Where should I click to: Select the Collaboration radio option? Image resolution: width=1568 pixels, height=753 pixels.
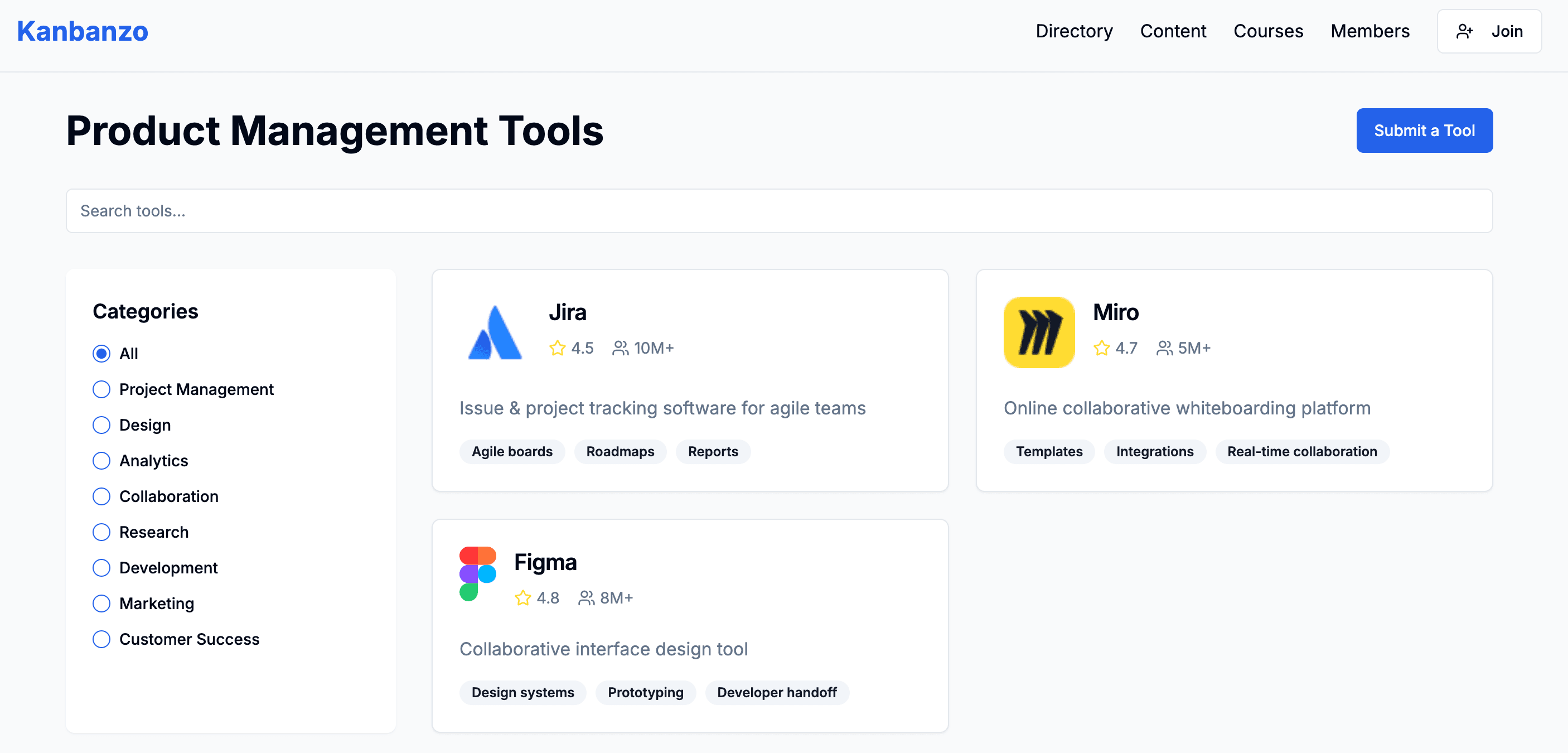pos(101,497)
